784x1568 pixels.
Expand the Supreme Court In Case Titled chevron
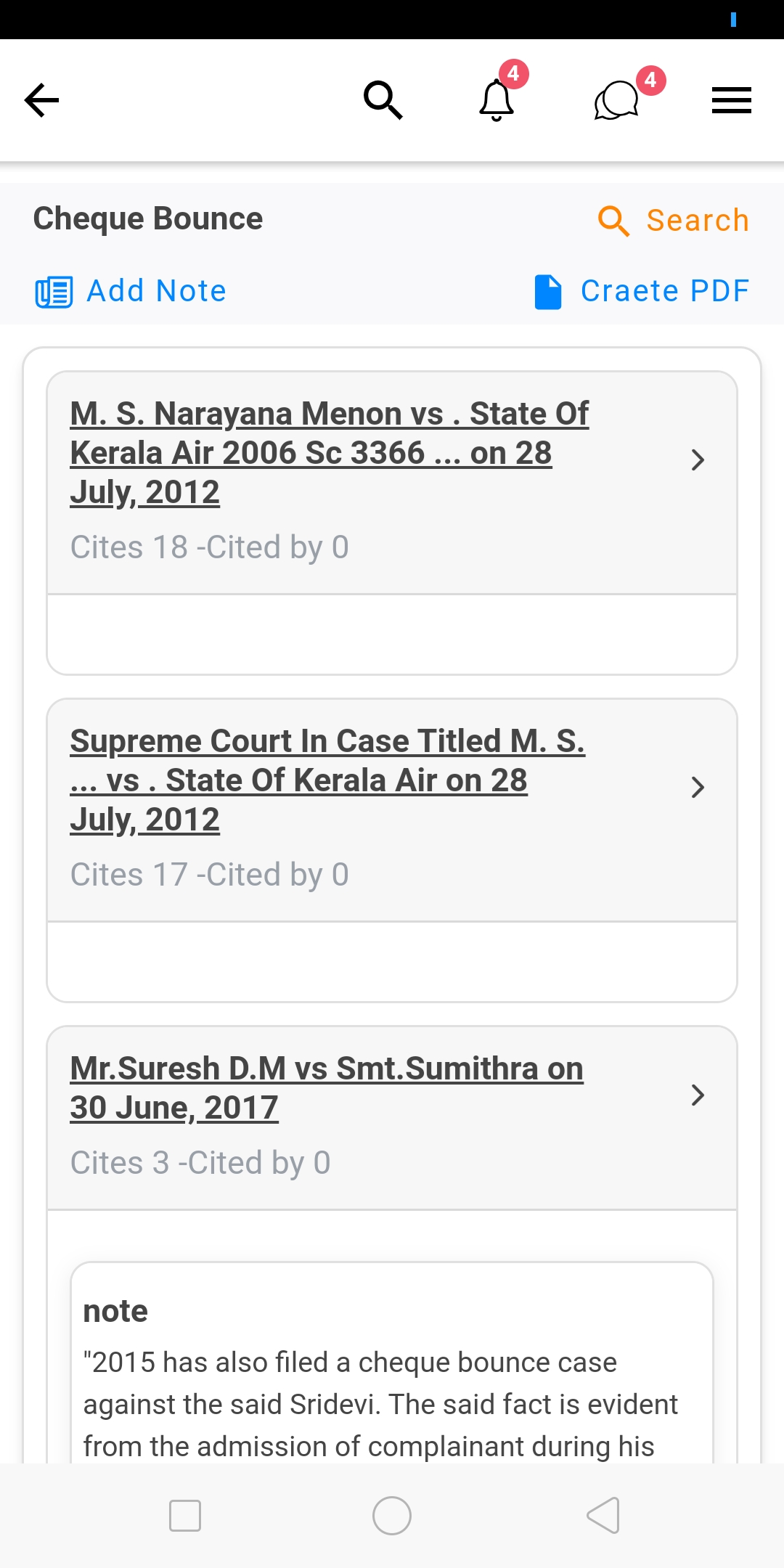pos(698,787)
